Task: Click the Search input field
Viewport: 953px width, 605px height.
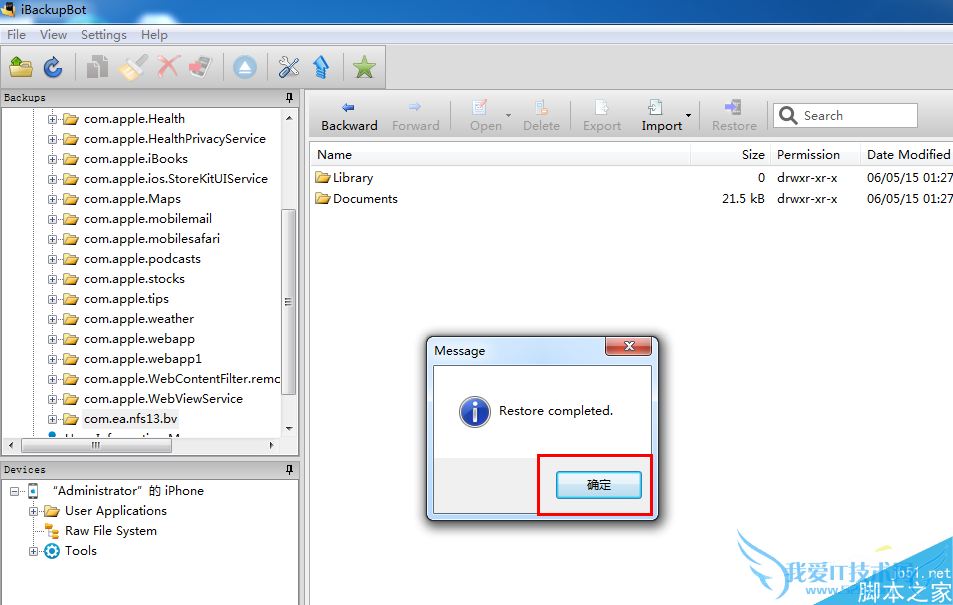Action: 845,116
